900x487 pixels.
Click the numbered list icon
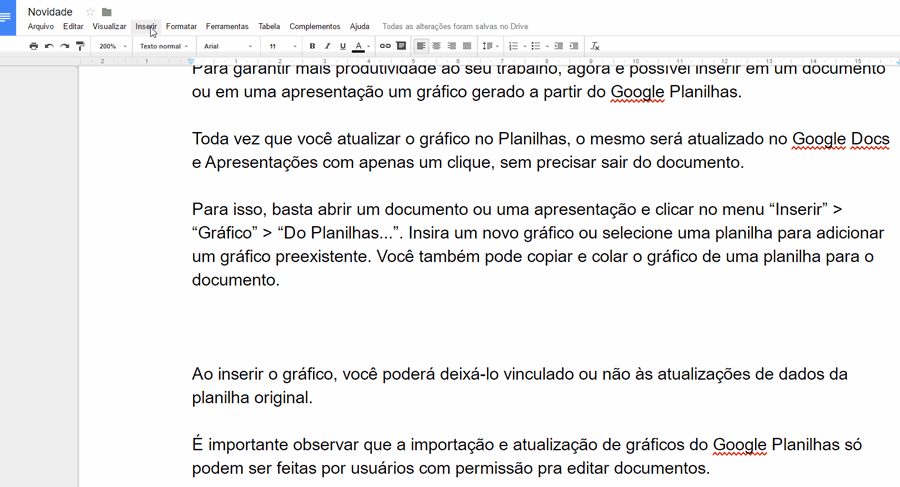514,46
